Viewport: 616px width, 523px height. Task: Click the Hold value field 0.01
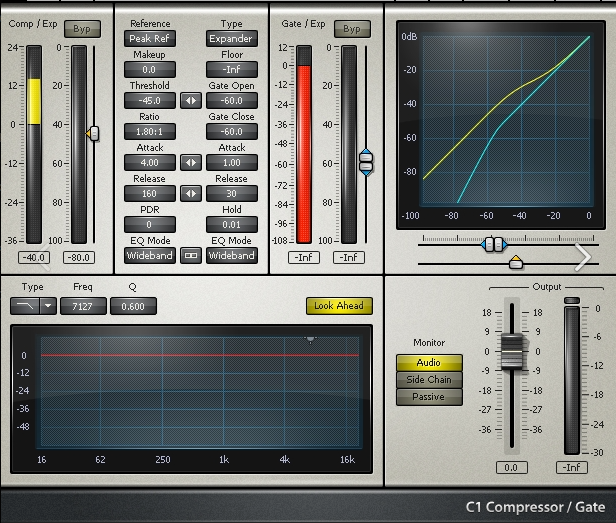(232, 224)
